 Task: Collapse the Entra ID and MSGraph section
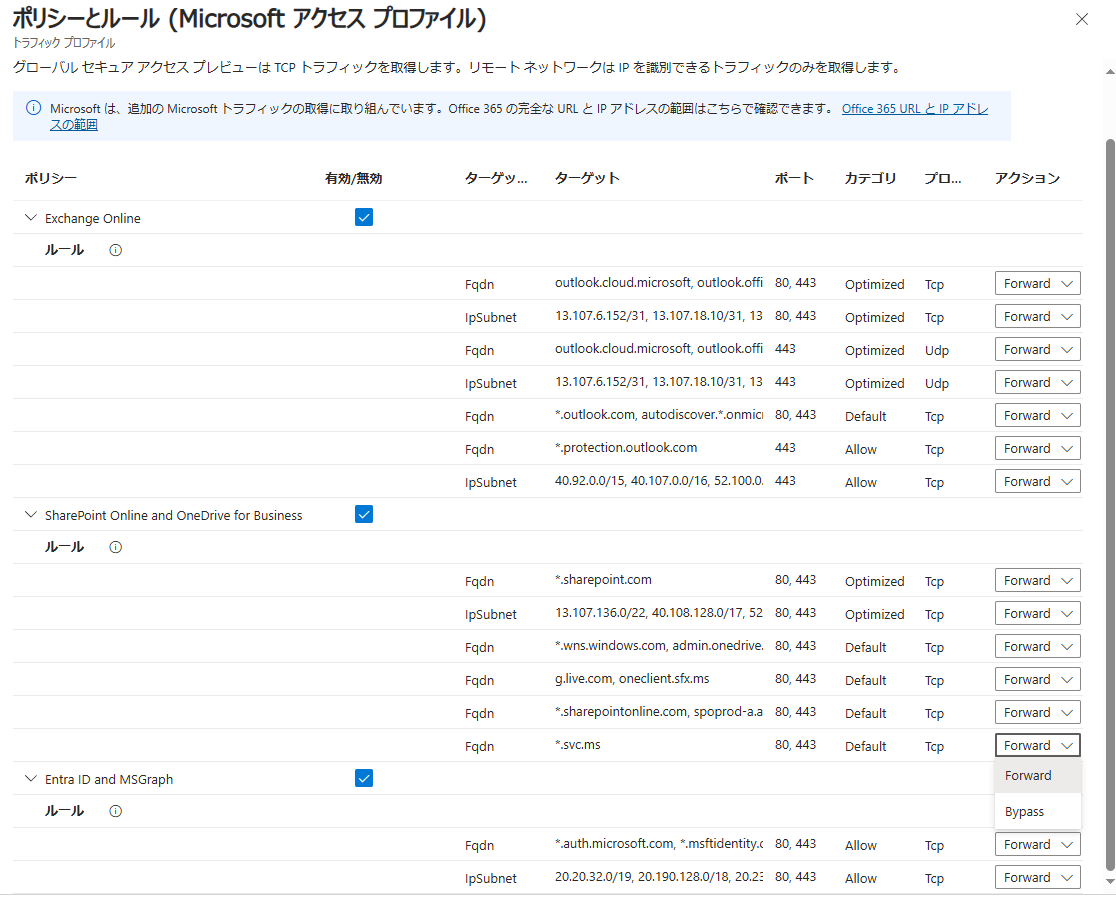(x=29, y=778)
